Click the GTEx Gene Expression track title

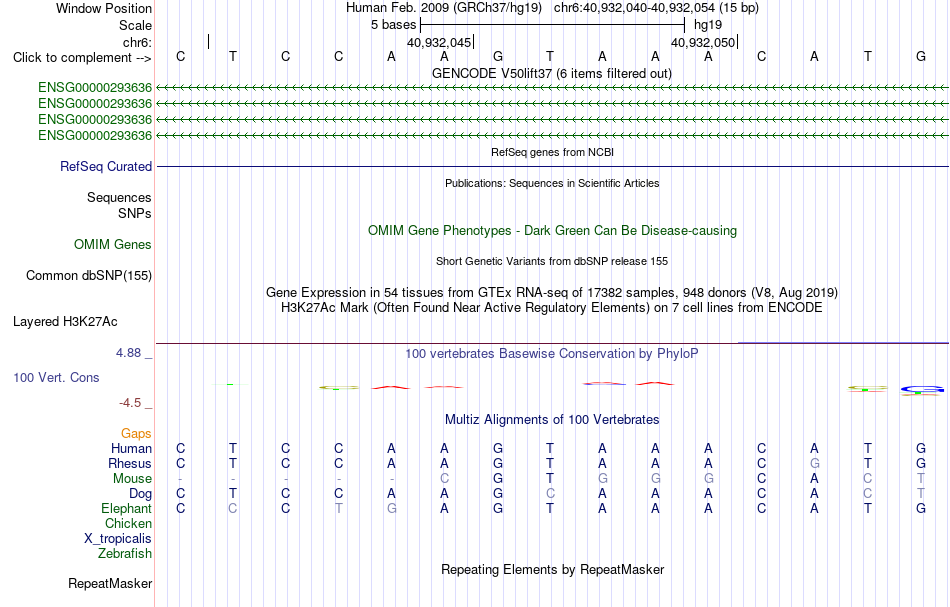tap(552, 293)
